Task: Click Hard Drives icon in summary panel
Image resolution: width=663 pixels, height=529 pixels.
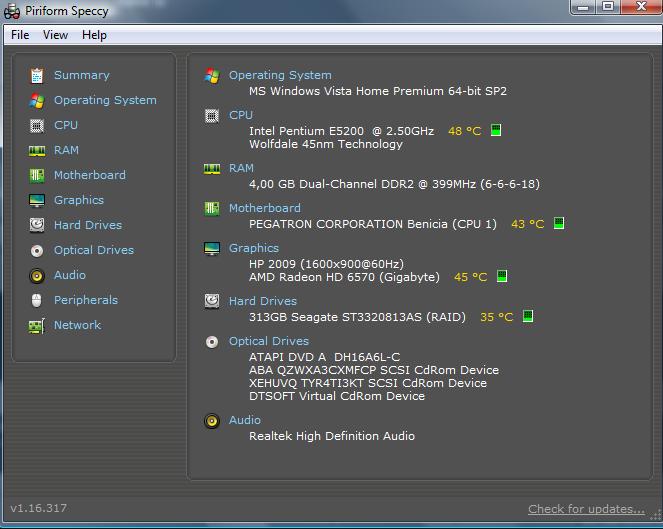Action: [212, 302]
